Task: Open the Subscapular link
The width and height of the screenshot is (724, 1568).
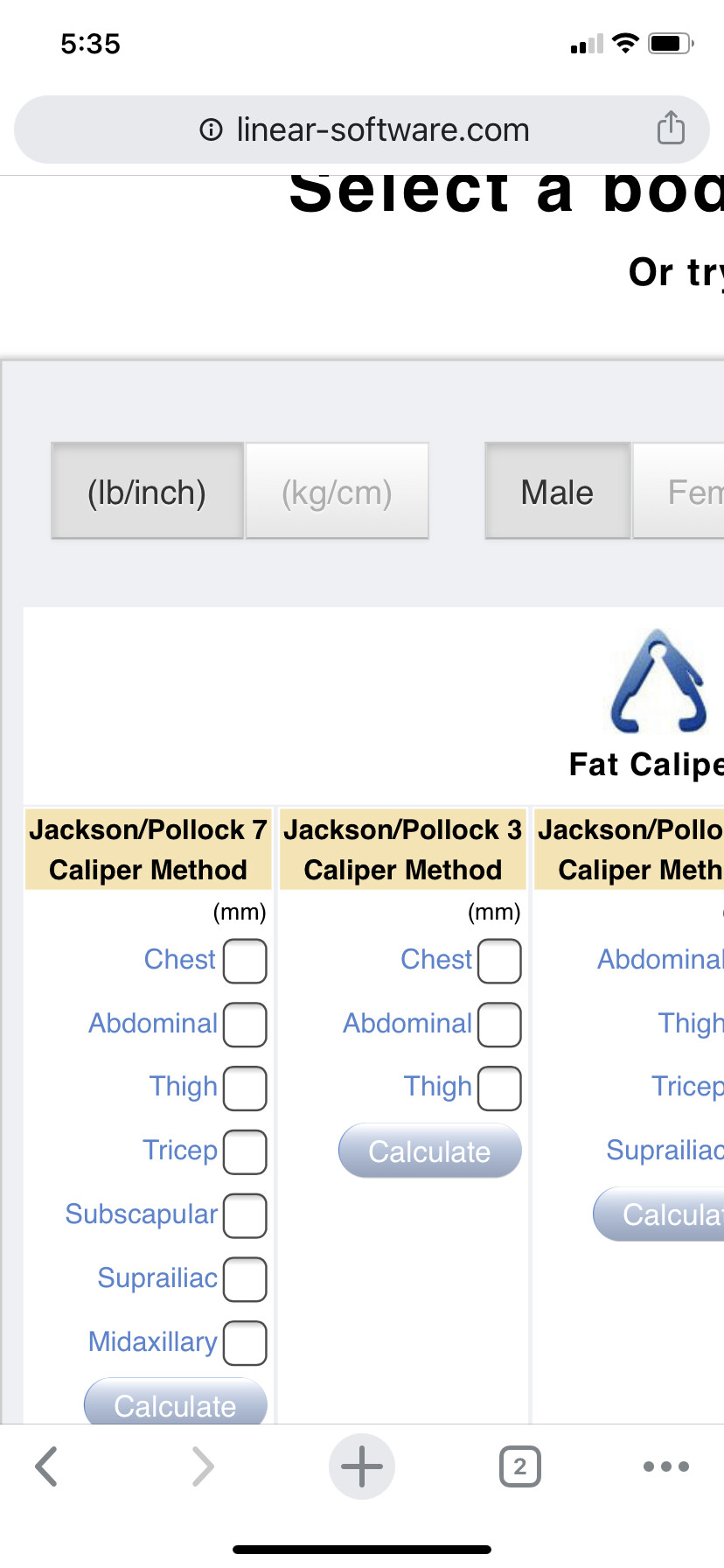Action: 141,1214
